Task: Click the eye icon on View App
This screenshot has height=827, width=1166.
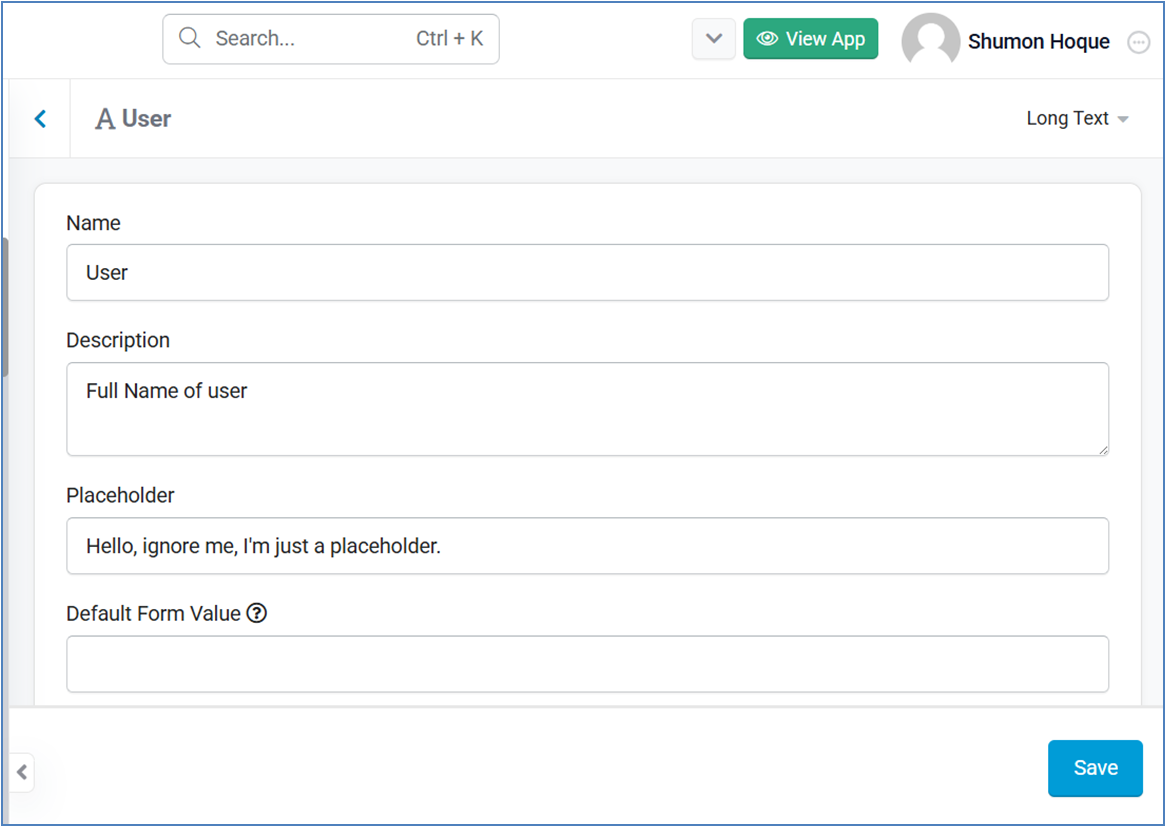Action: click(767, 39)
